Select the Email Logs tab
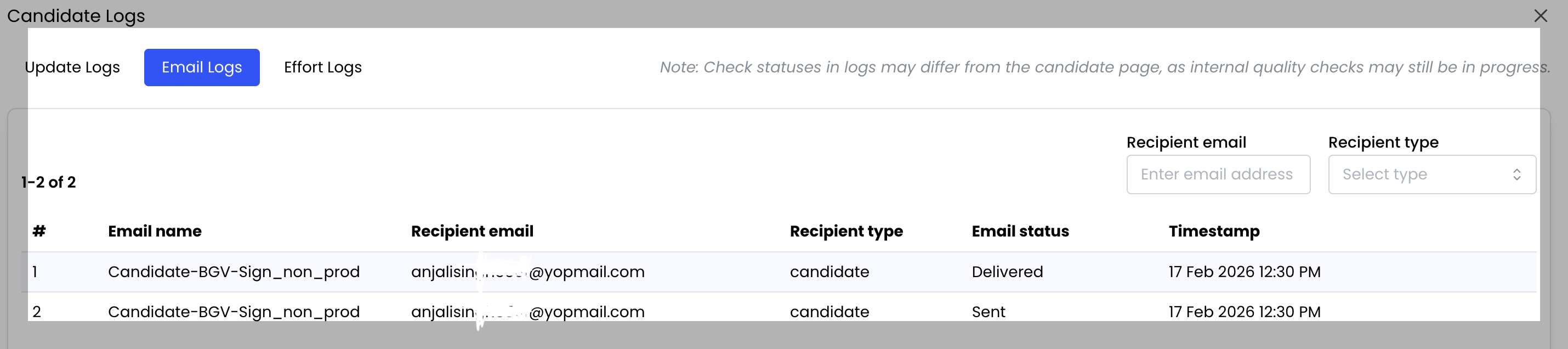The height and width of the screenshot is (349, 1568). (x=201, y=67)
